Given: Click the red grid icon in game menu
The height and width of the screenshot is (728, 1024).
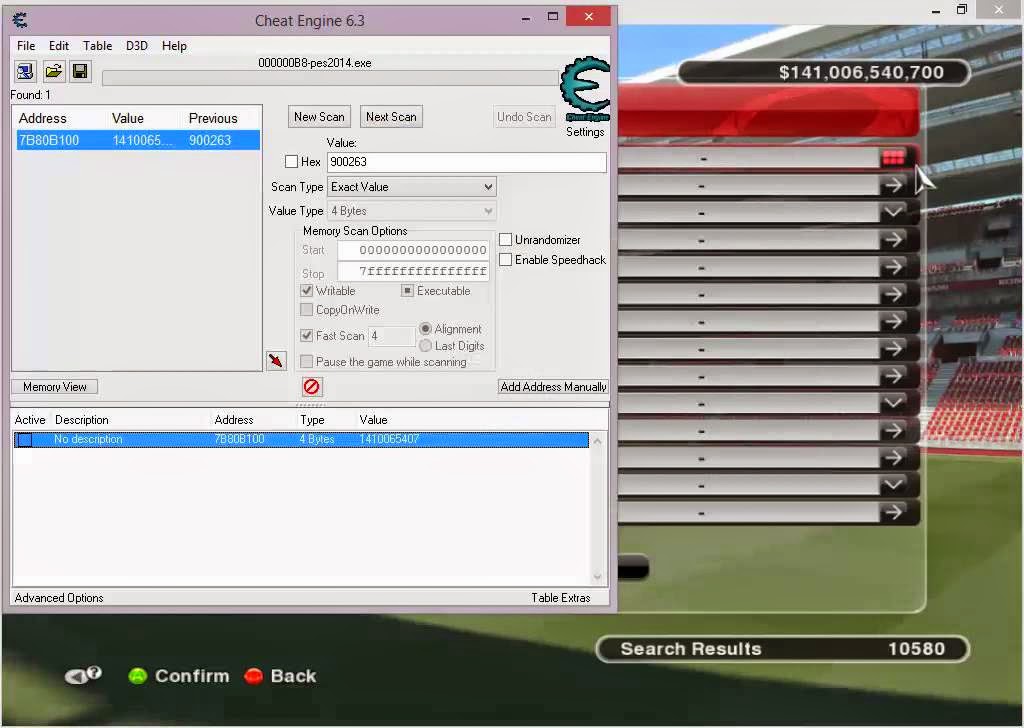Looking at the screenshot, I should [x=893, y=157].
